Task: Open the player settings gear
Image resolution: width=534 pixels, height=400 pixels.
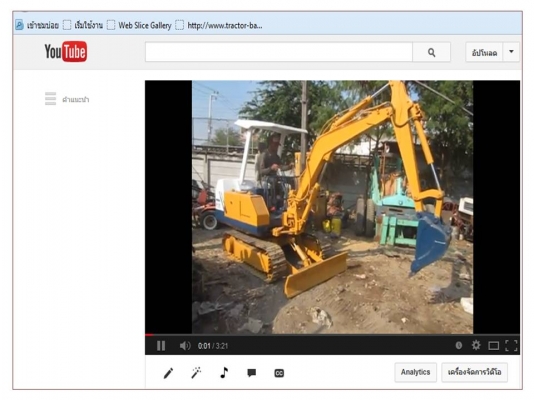Action: click(476, 346)
